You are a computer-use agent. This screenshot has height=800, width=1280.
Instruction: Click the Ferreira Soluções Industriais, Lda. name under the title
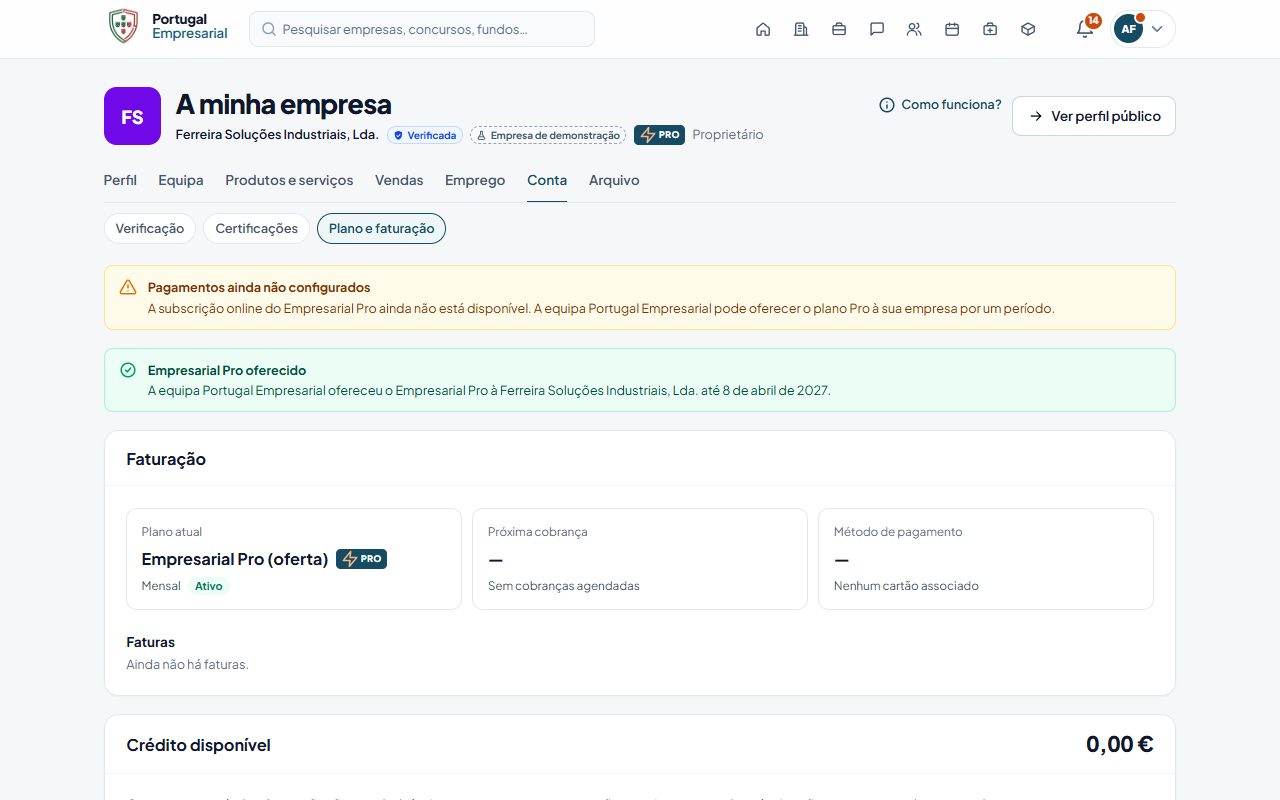[277, 134]
